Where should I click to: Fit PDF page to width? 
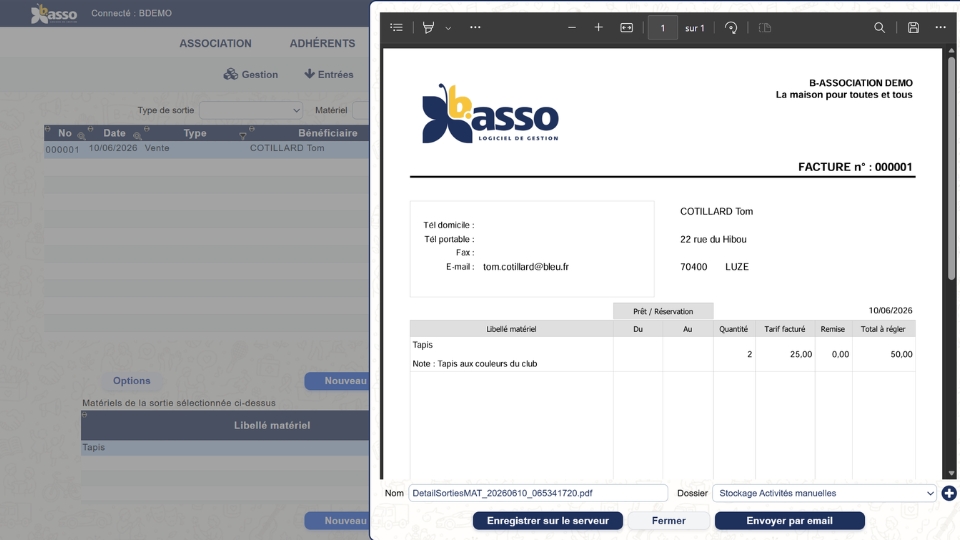tap(626, 28)
